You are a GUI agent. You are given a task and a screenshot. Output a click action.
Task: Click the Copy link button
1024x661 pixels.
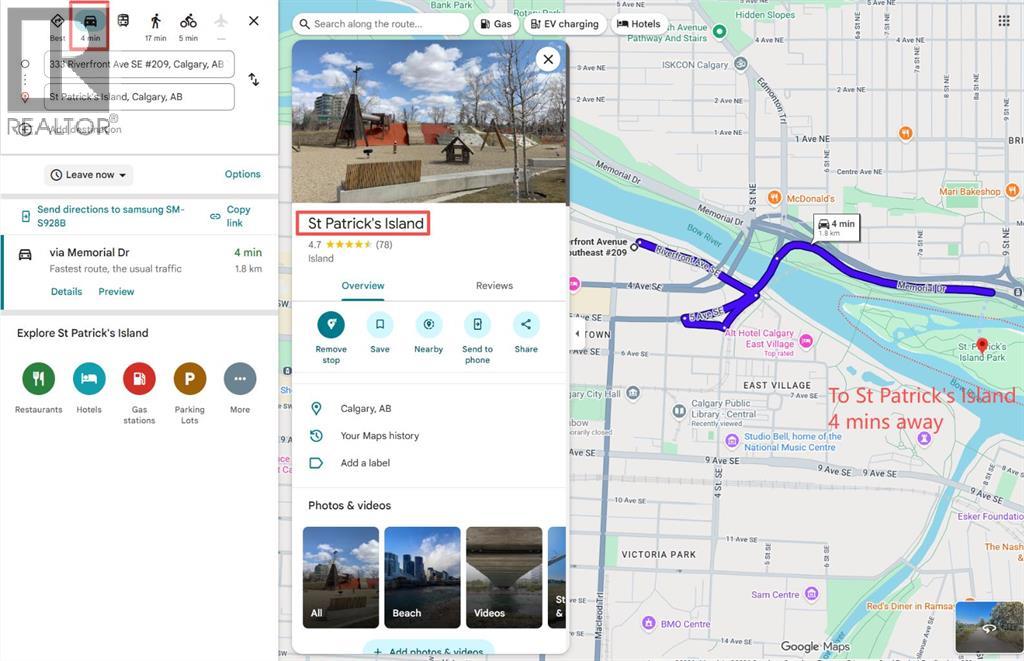pos(237,216)
